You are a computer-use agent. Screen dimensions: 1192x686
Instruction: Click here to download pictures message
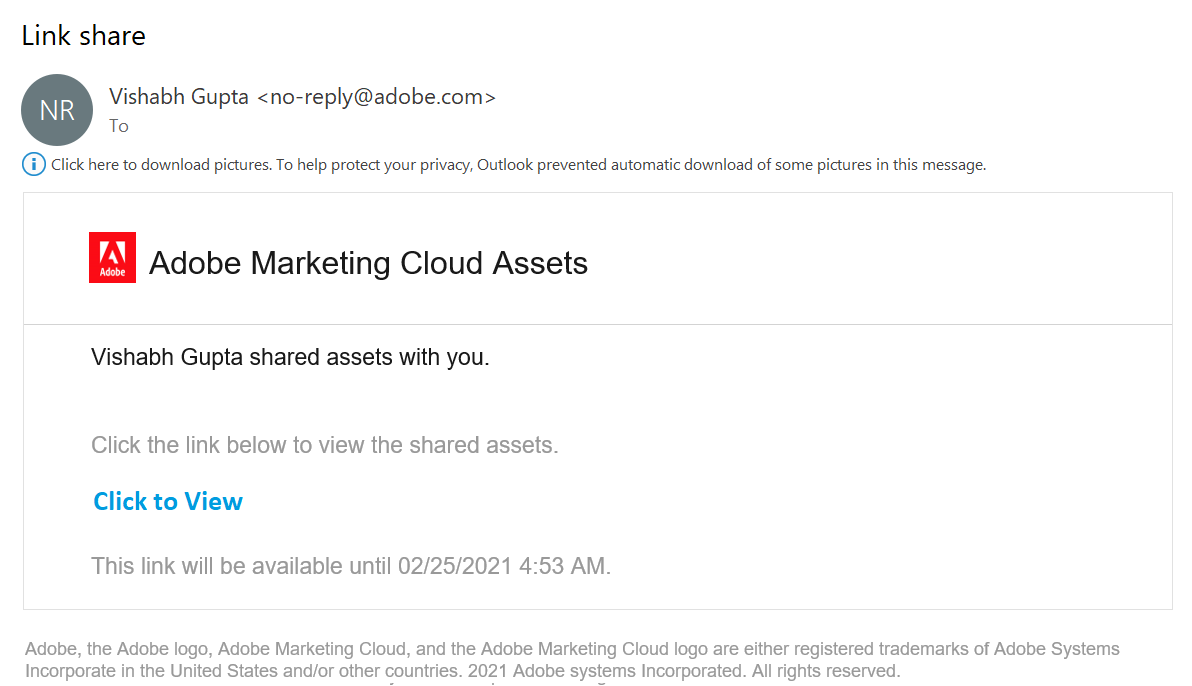point(161,165)
